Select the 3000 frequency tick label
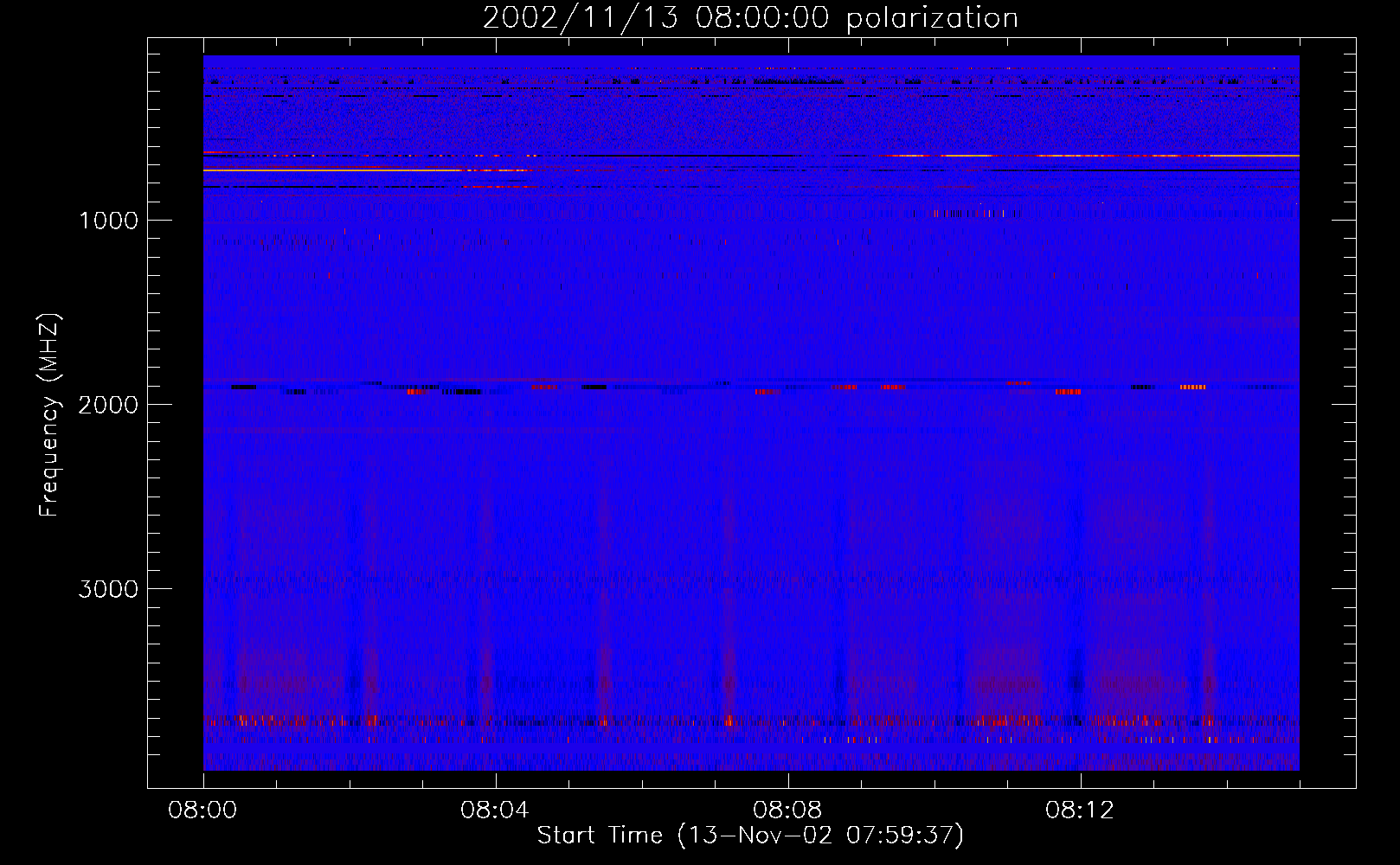This screenshot has width=1400, height=865. 108,589
